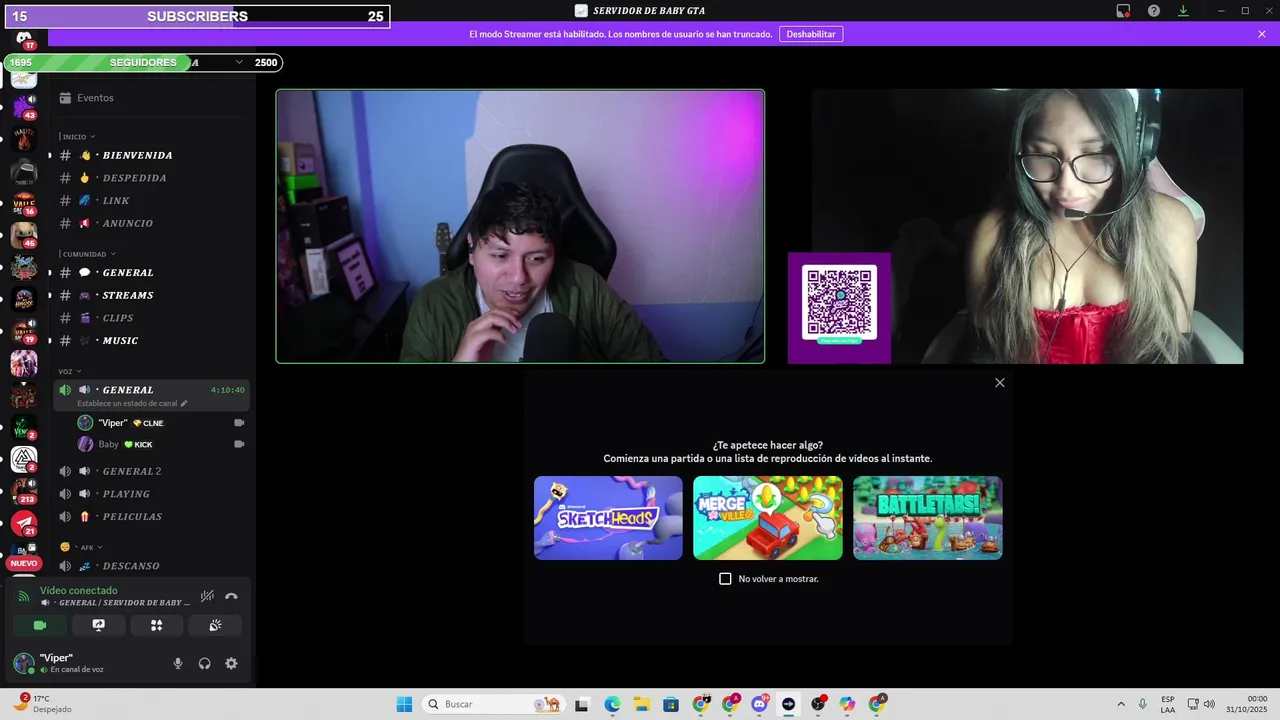This screenshot has width=1280, height=720.
Task: Mute the microphone in user panel
Action: (x=178, y=663)
